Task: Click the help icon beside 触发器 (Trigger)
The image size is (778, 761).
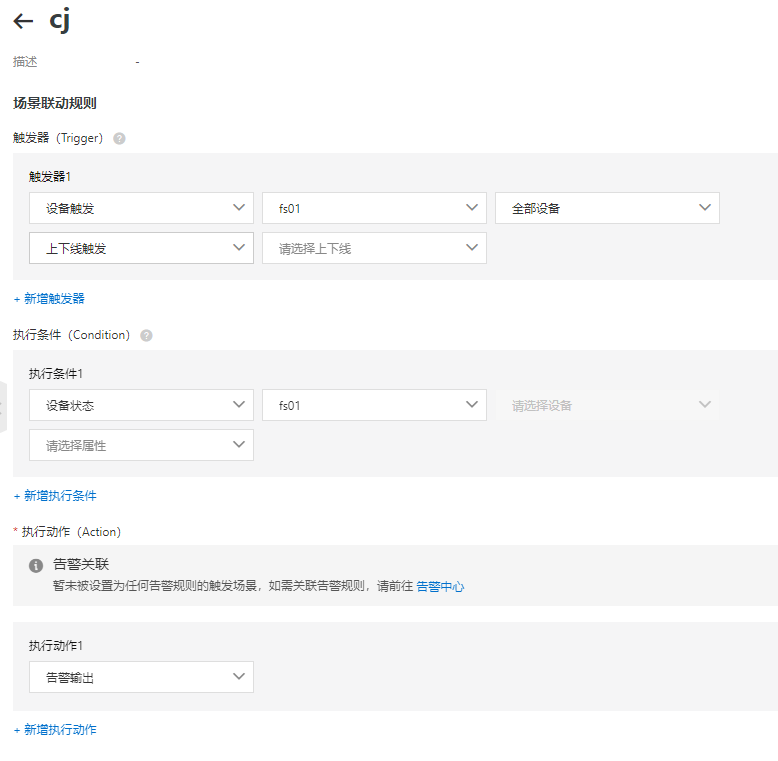Action: tap(120, 139)
